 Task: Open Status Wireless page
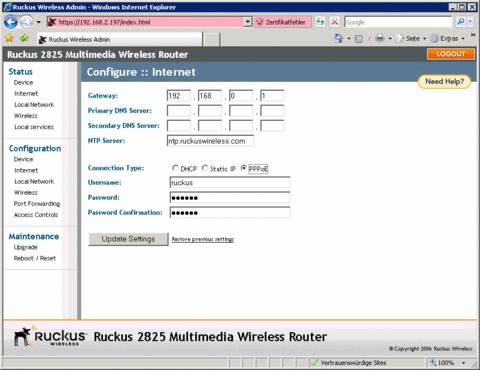[26, 116]
